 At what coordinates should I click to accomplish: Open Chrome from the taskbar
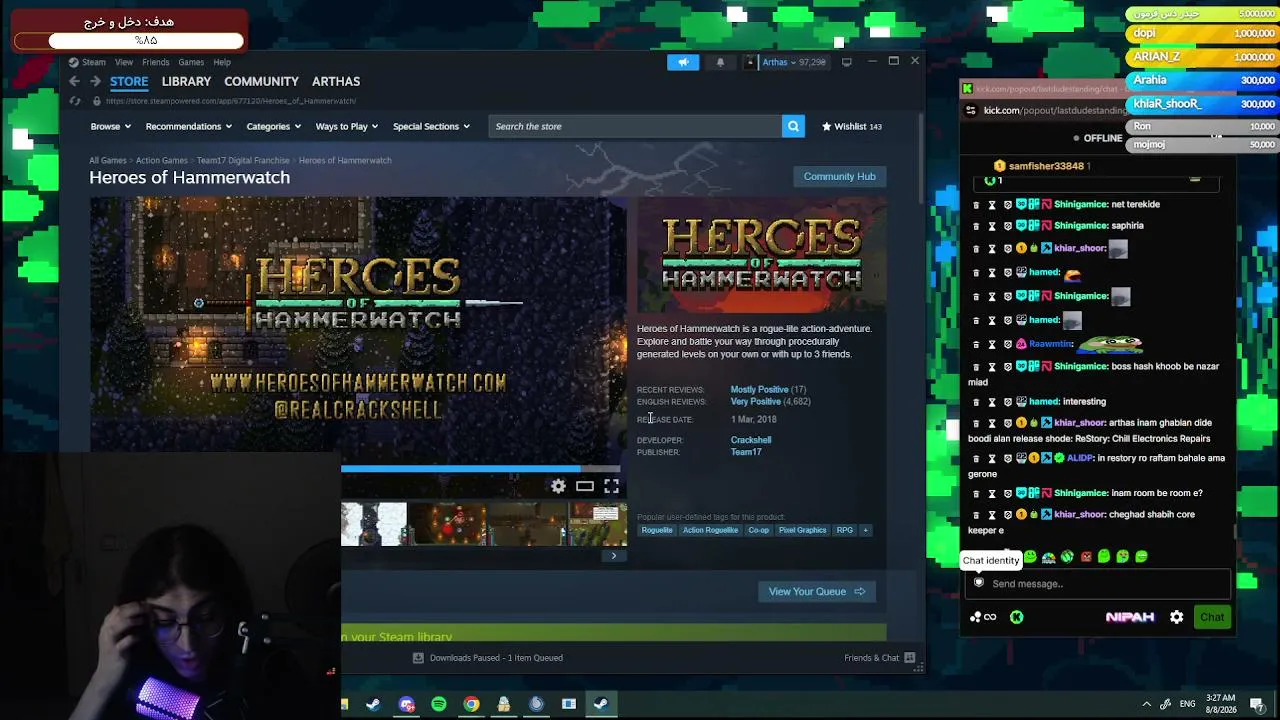tap(471, 704)
